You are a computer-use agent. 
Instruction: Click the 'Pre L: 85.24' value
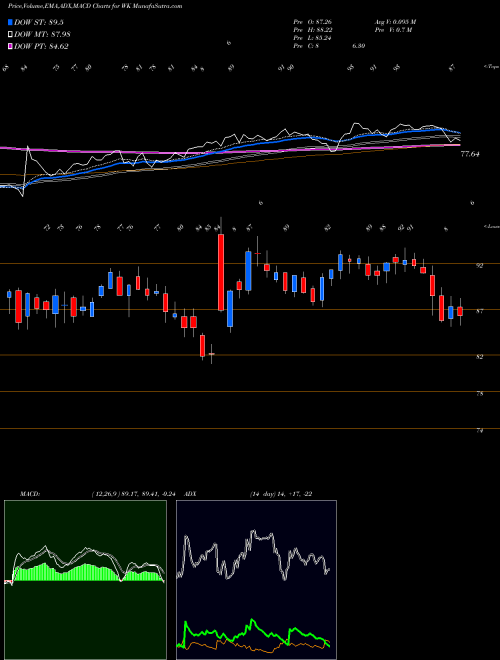point(314,38)
